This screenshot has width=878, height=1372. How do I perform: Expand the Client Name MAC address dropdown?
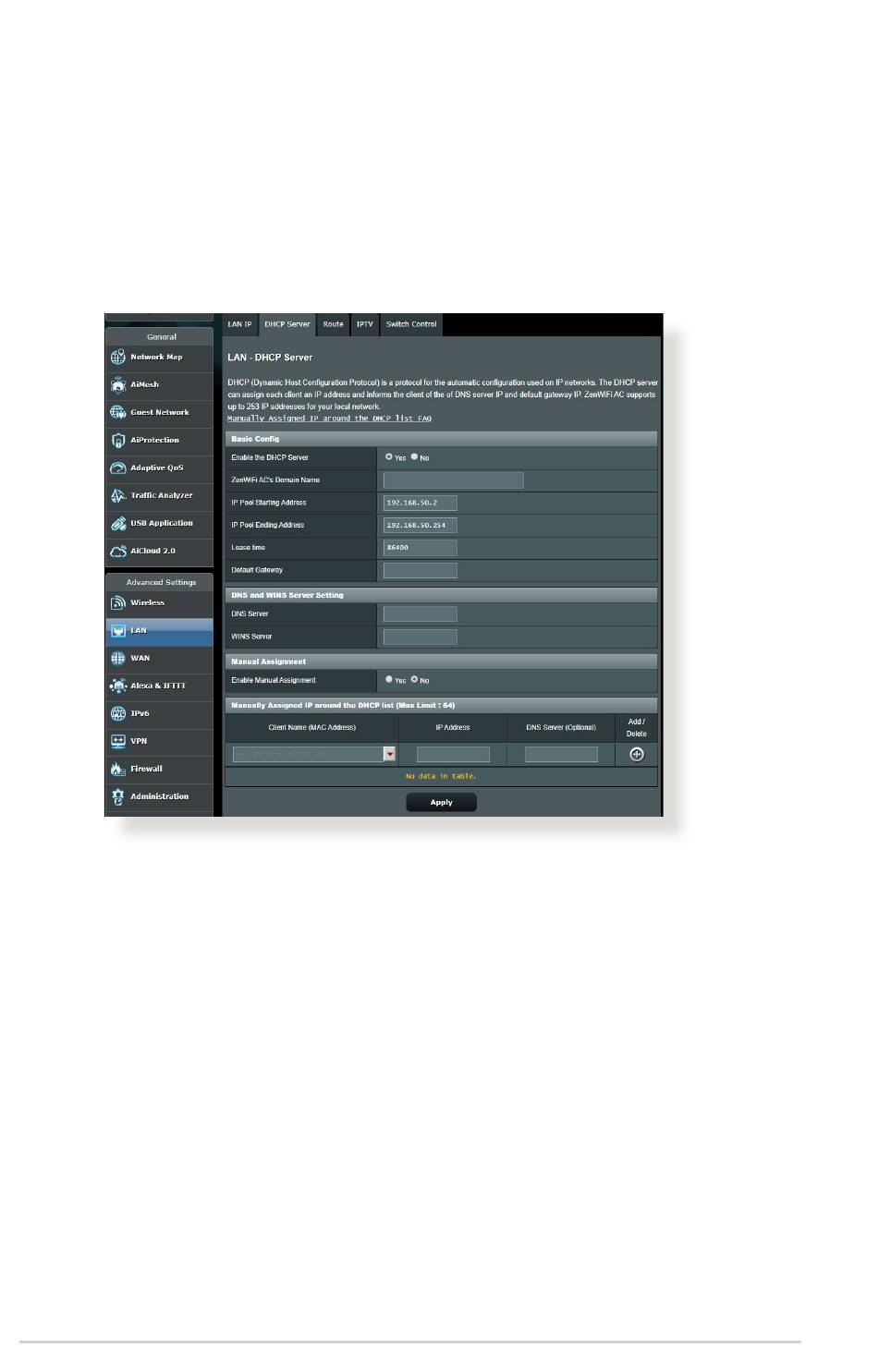(390, 754)
